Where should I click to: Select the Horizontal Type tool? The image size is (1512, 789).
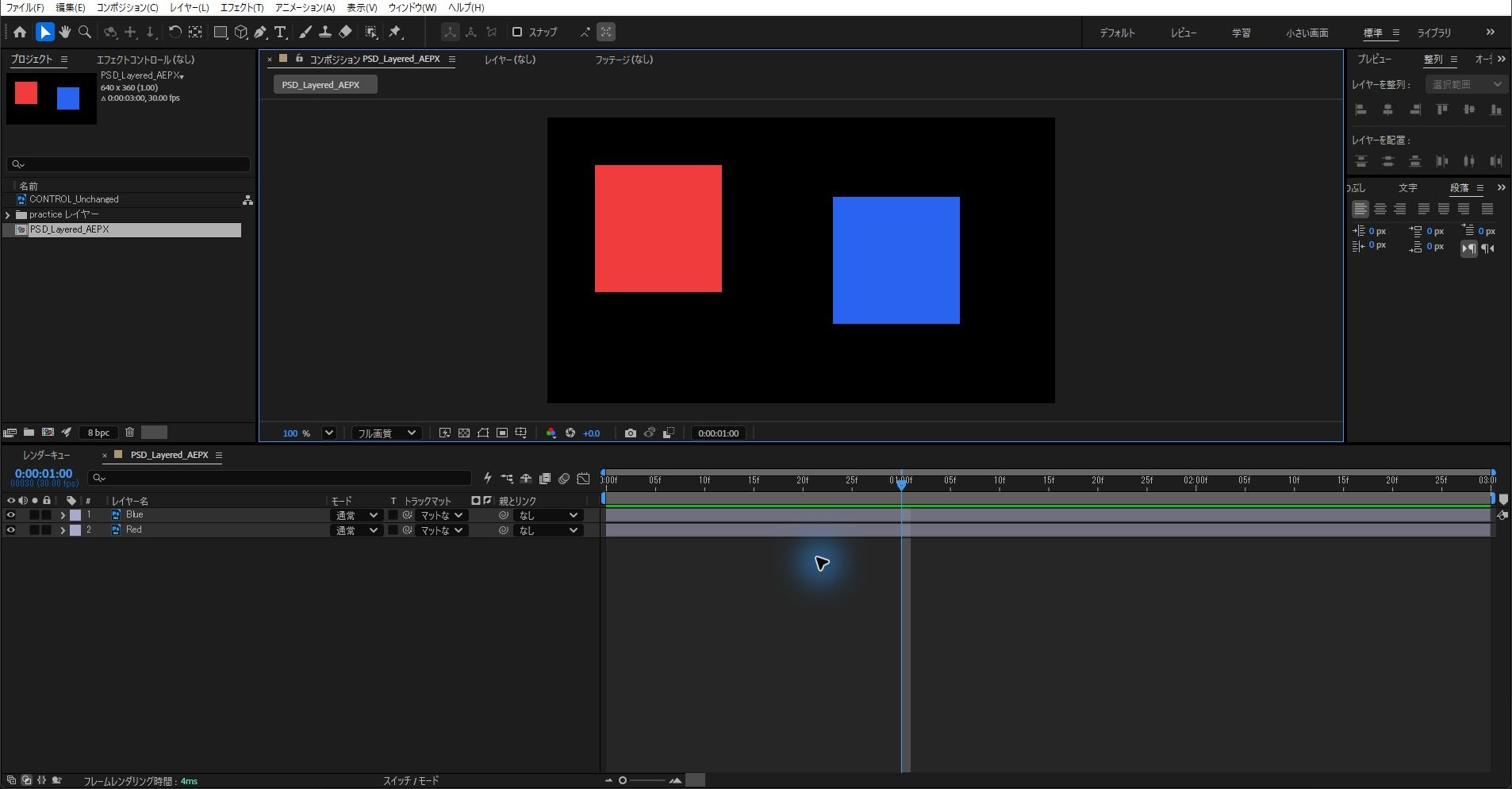point(280,32)
